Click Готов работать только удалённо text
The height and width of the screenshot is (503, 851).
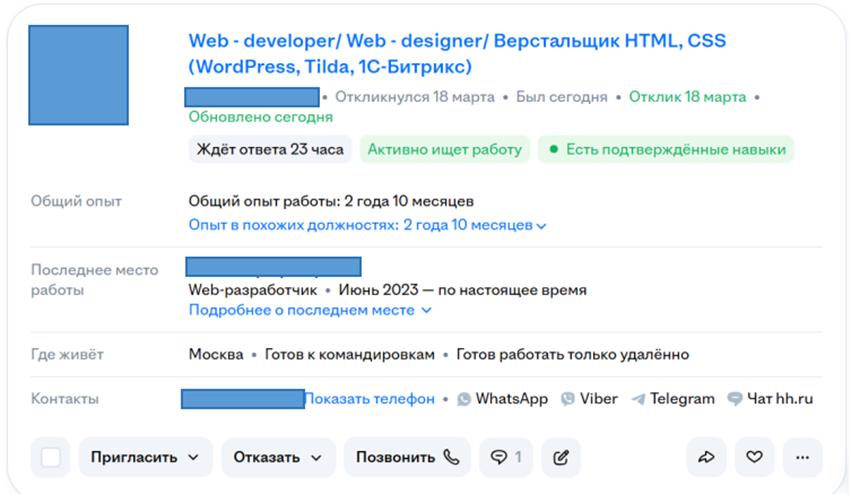coord(573,355)
